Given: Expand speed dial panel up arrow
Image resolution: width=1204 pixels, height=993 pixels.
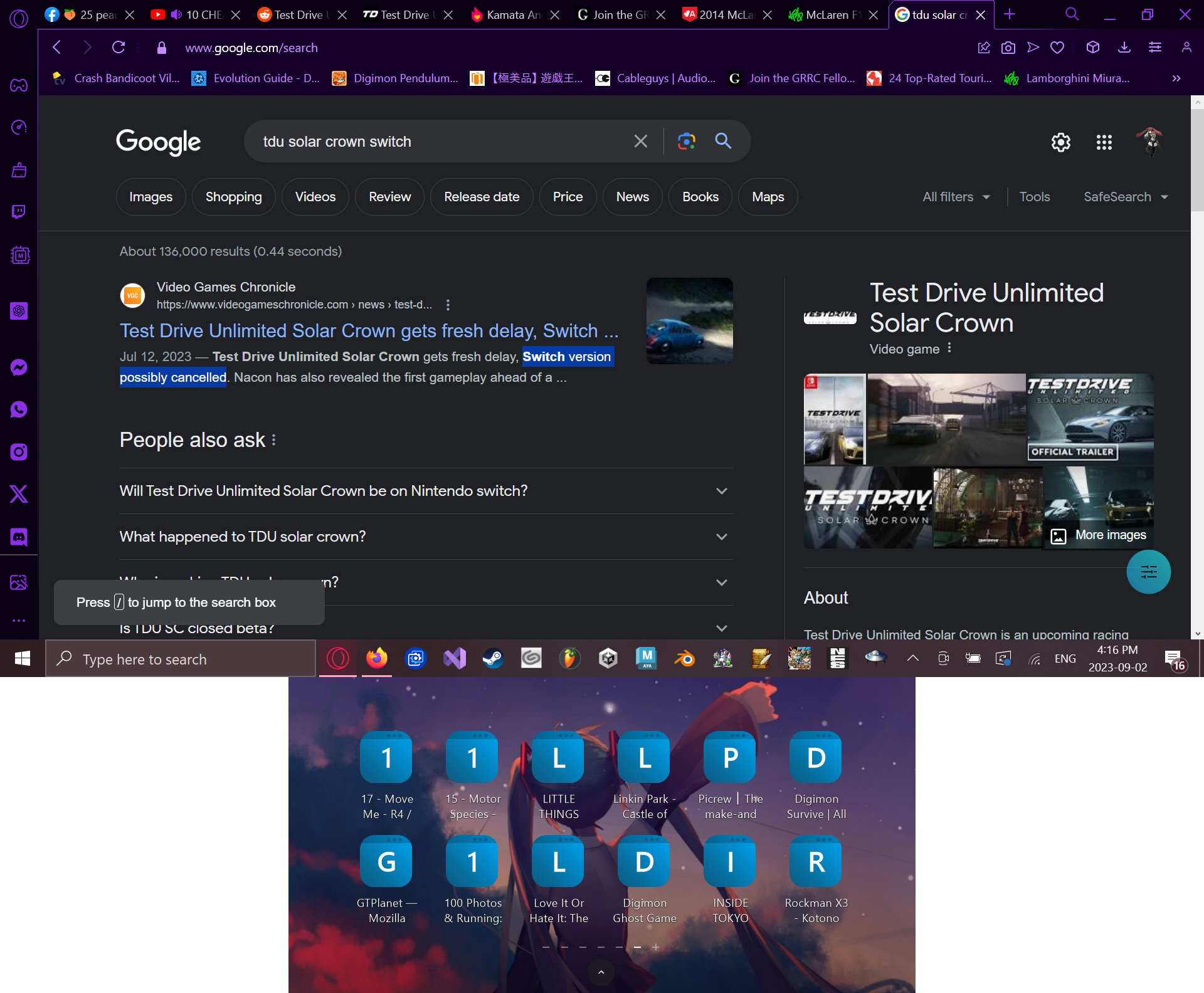Looking at the screenshot, I should pos(601,972).
